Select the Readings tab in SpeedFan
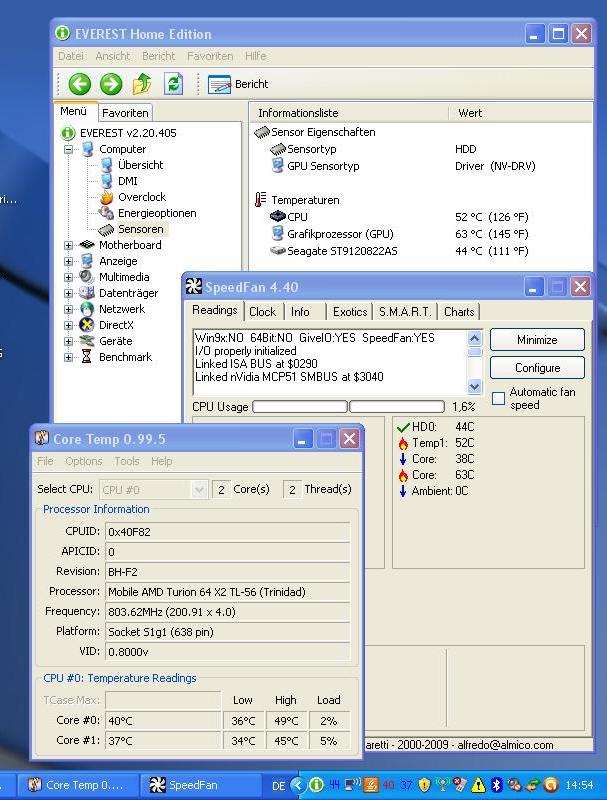 [215, 310]
